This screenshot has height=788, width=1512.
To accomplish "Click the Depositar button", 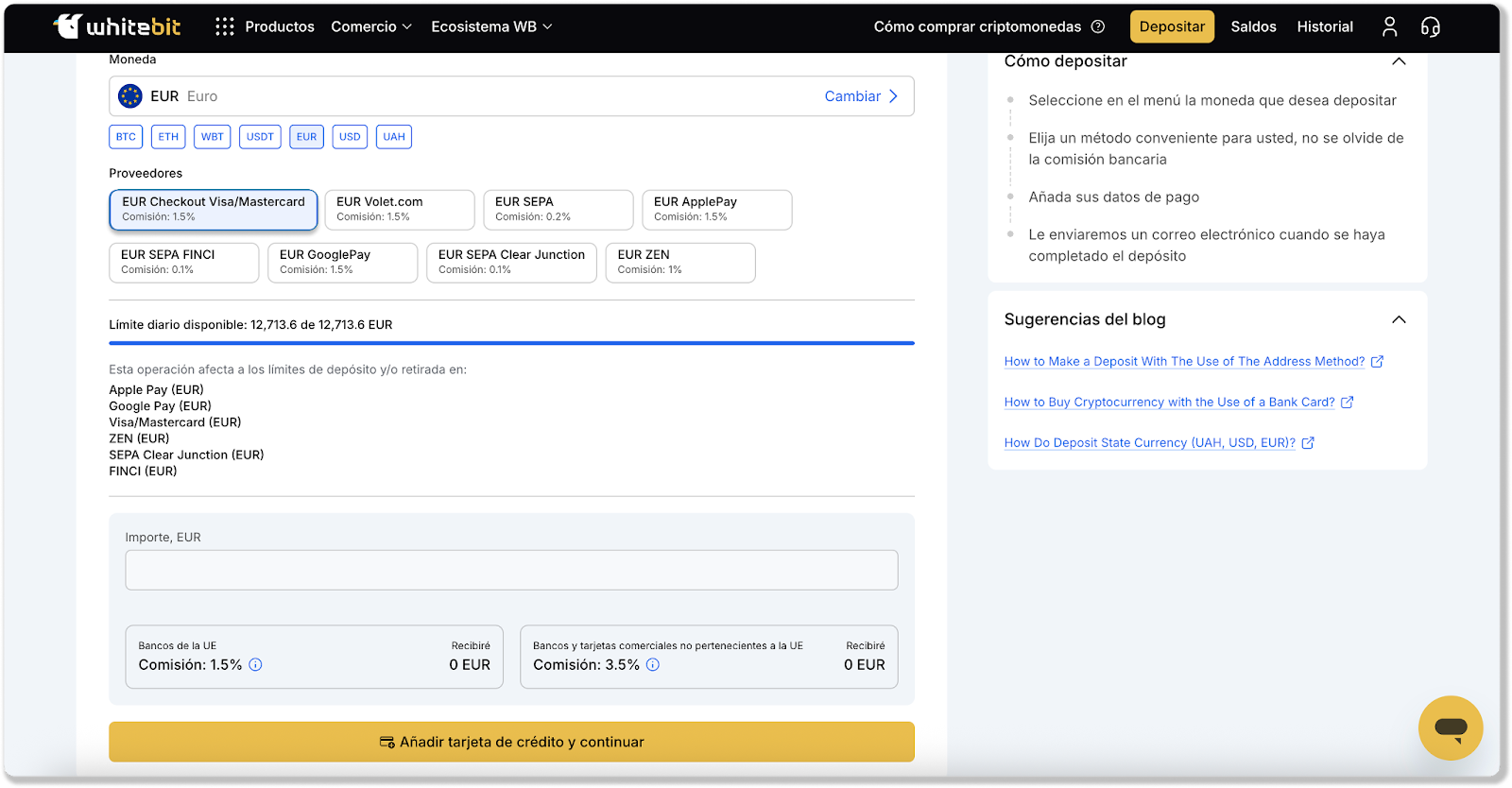I will (1172, 26).
